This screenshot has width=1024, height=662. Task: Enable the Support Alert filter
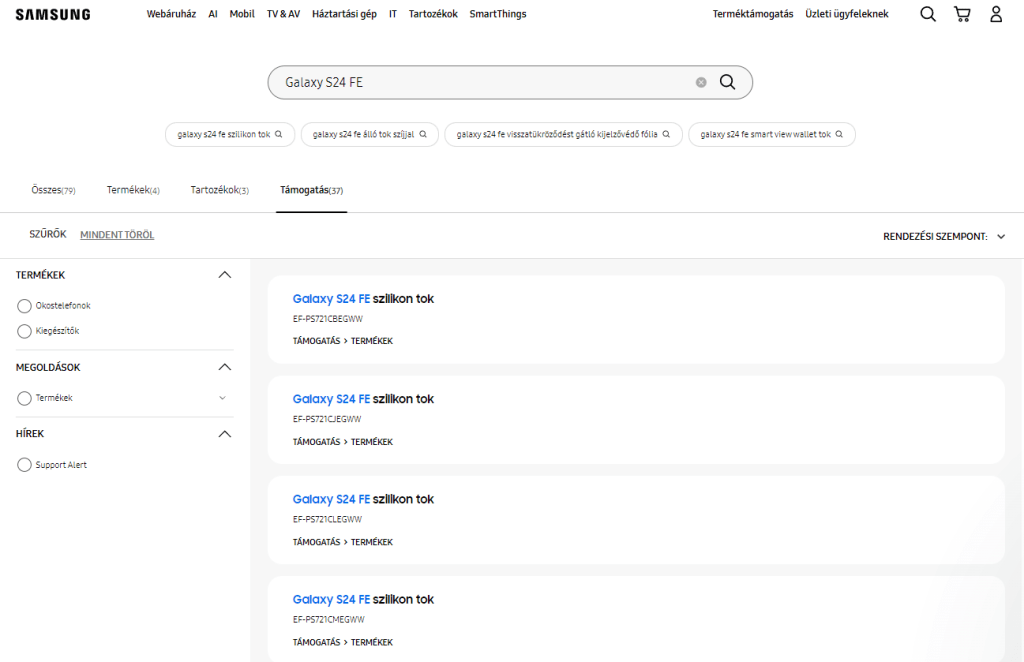25,465
